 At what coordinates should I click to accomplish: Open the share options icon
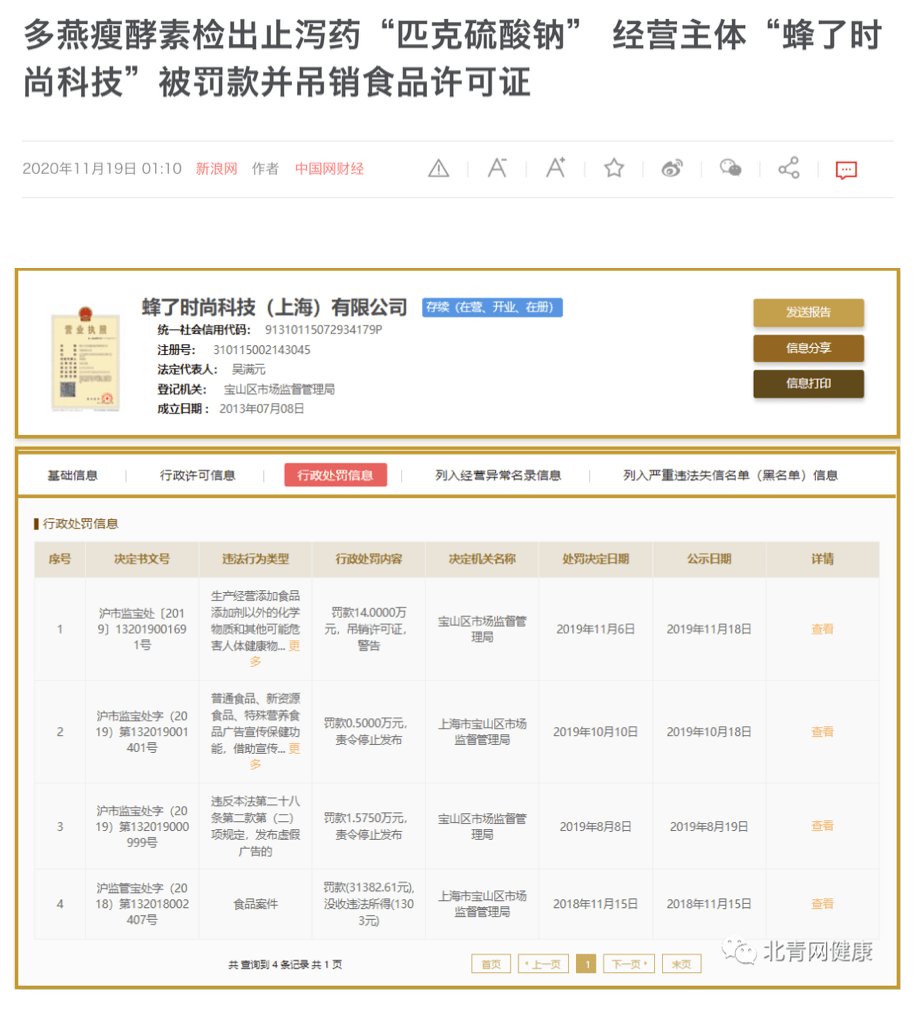point(788,168)
